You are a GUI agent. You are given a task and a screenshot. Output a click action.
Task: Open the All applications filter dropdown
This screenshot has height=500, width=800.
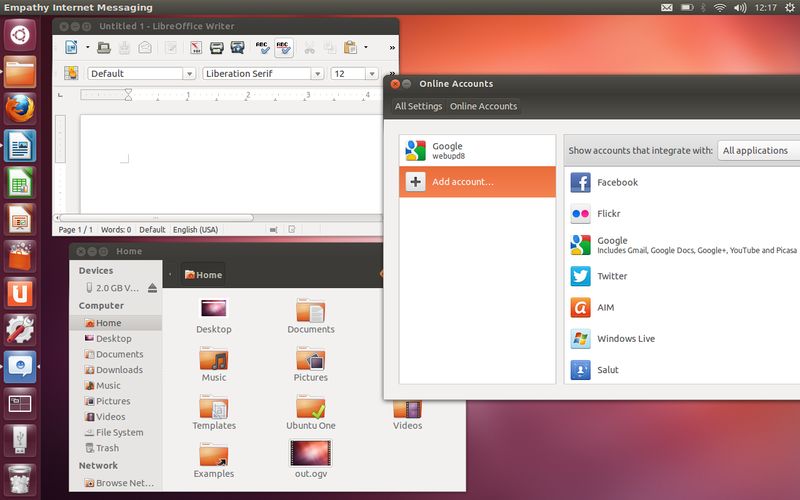[x=759, y=151]
